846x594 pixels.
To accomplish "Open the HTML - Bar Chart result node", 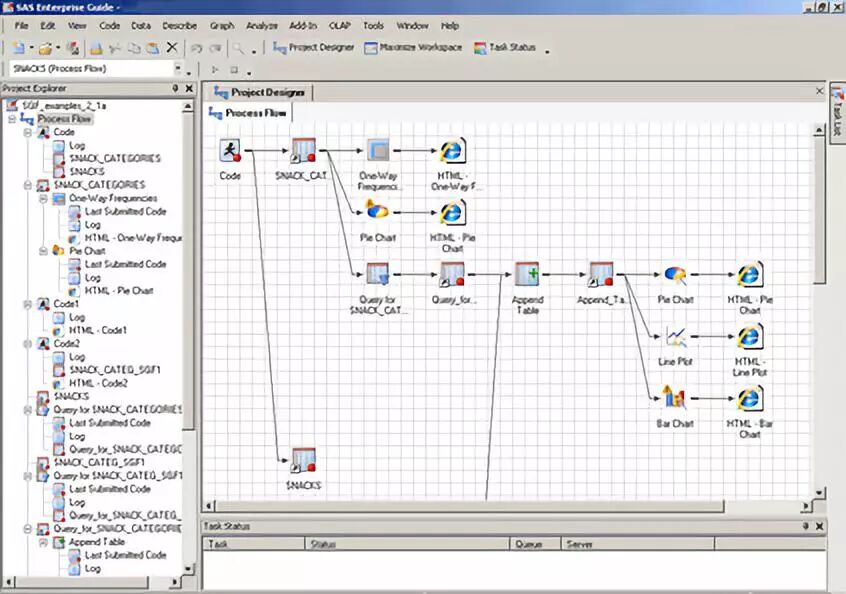I will coord(750,398).
